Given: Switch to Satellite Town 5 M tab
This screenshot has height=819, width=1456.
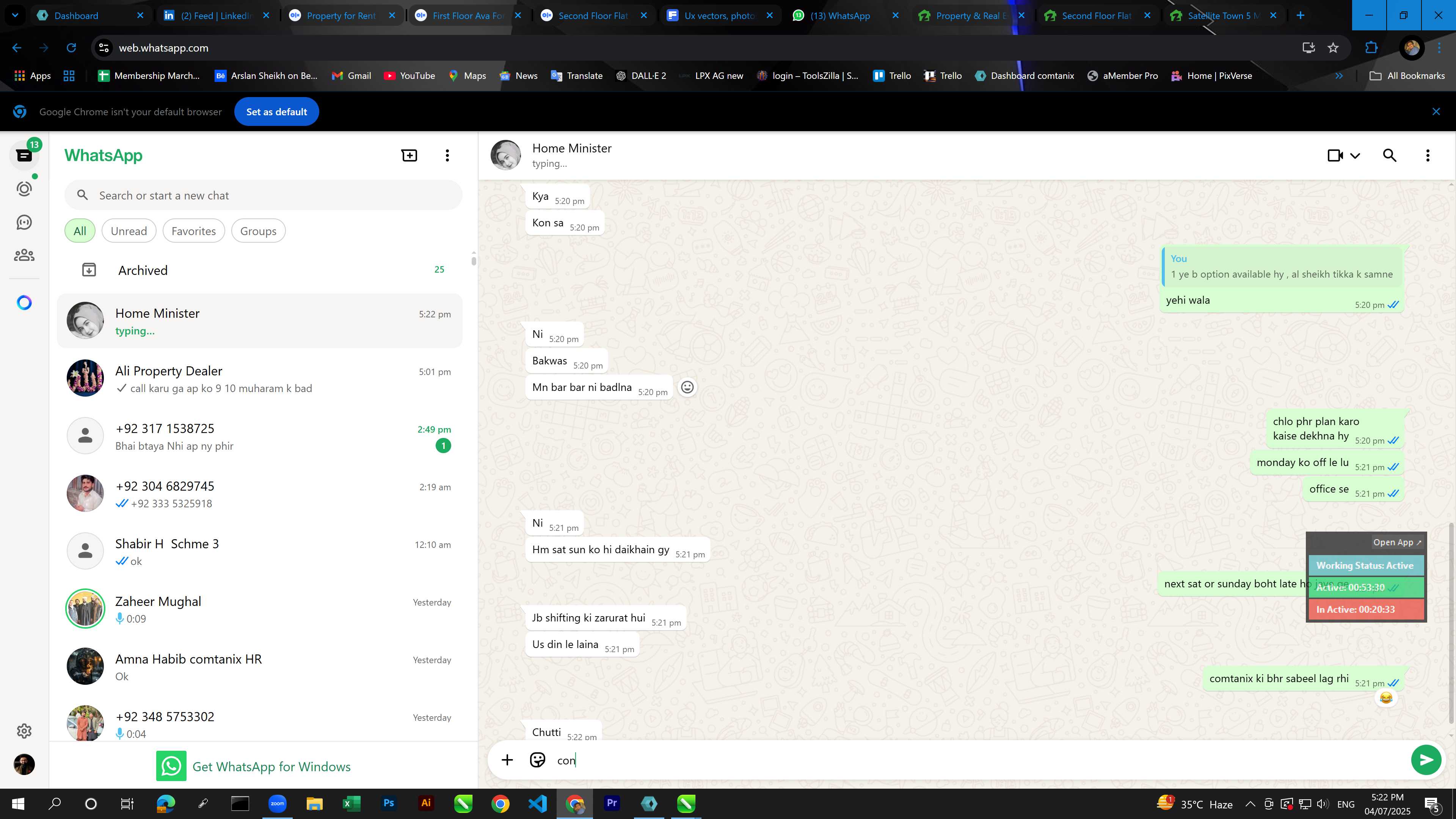Looking at the screenshot, I should click(1223, 16).
